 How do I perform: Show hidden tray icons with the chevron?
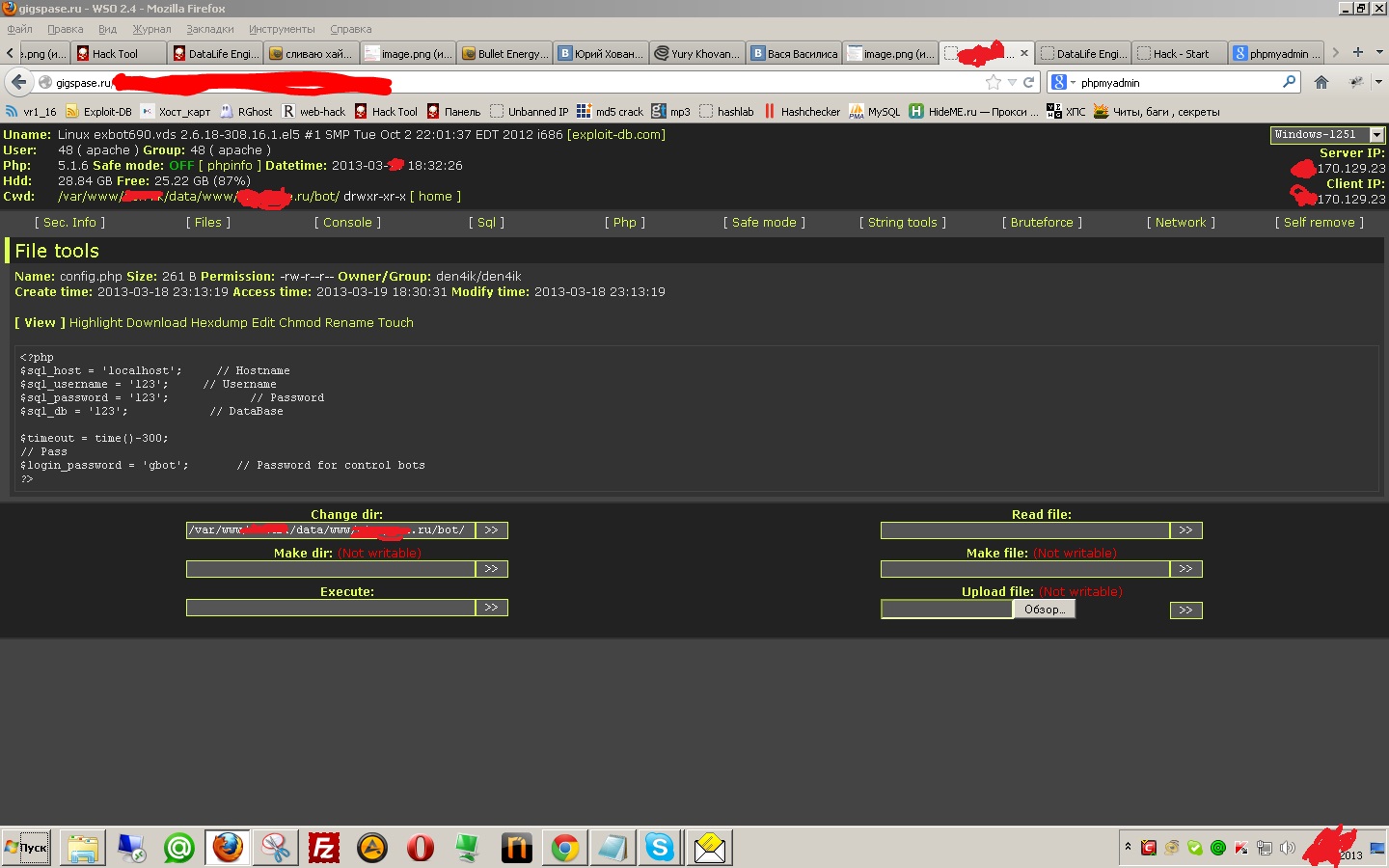point(1128,848)
